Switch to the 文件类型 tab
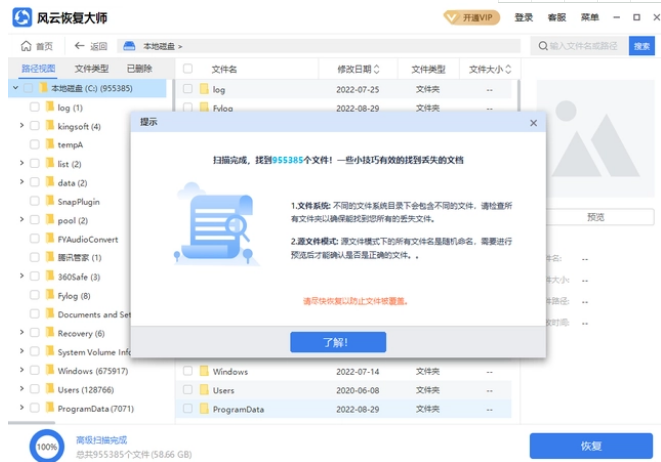The image size is (661, 462). tap(91, 69)
